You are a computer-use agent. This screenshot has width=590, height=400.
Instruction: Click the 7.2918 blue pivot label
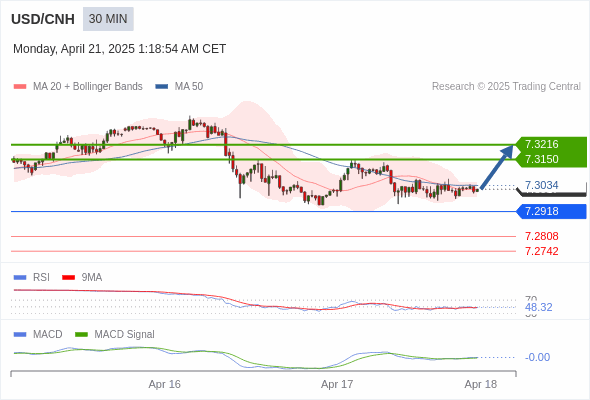pos(551,211)
